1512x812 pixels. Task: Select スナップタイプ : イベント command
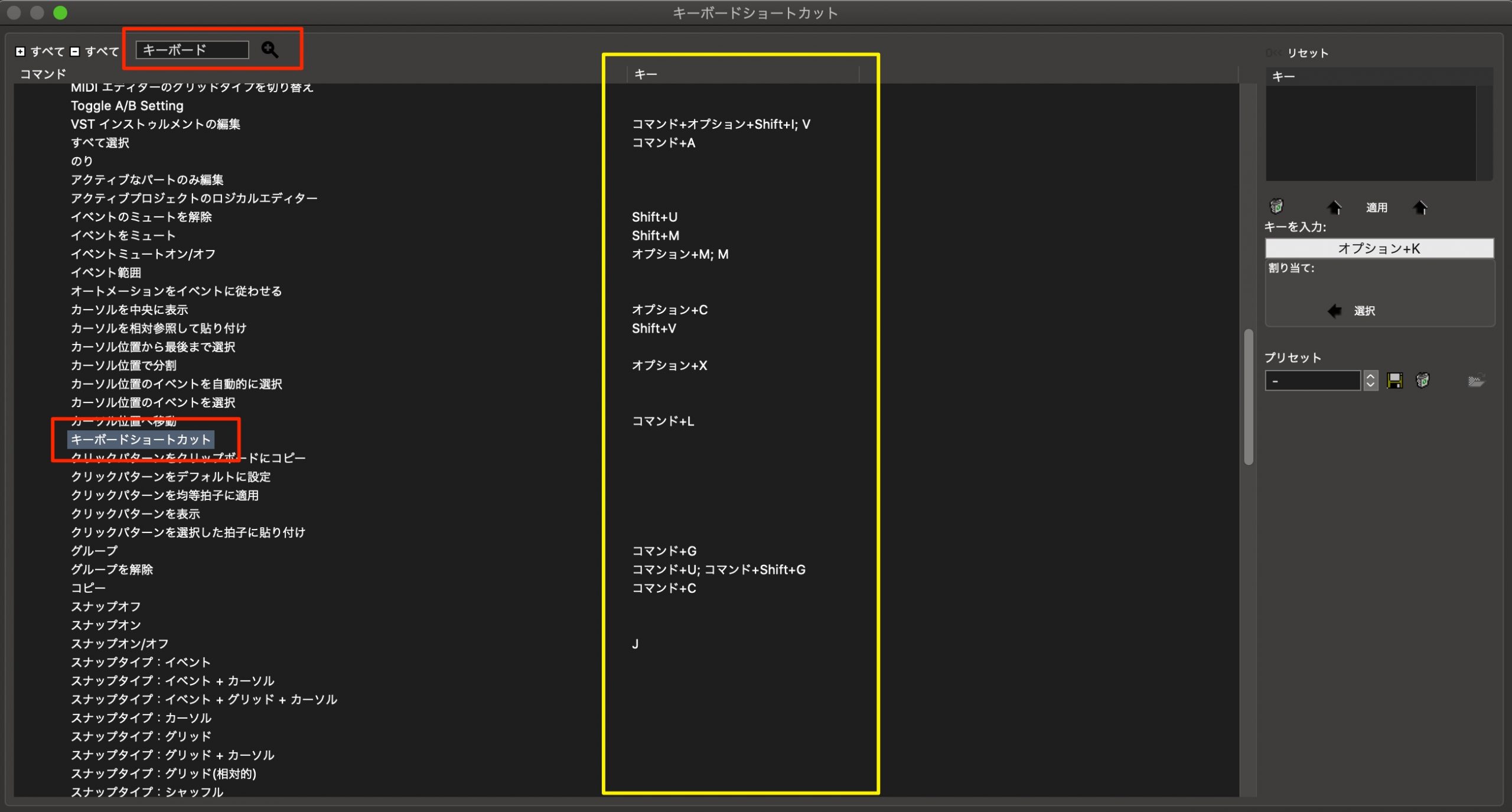pyautogui.click(x=141, y=662)
